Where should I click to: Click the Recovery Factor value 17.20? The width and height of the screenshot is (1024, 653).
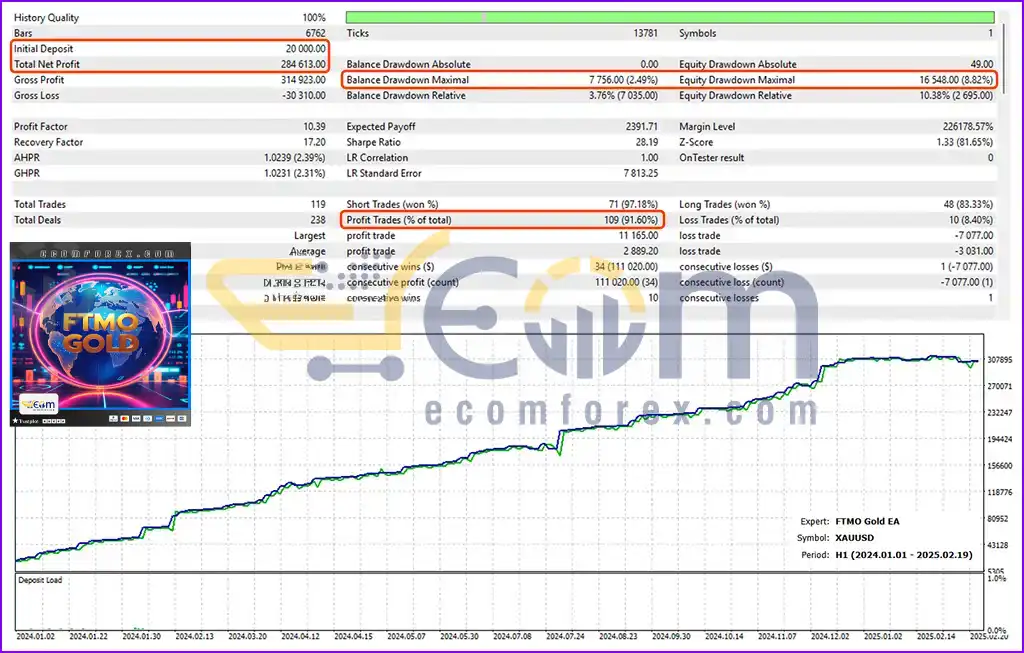coord(314,142)
